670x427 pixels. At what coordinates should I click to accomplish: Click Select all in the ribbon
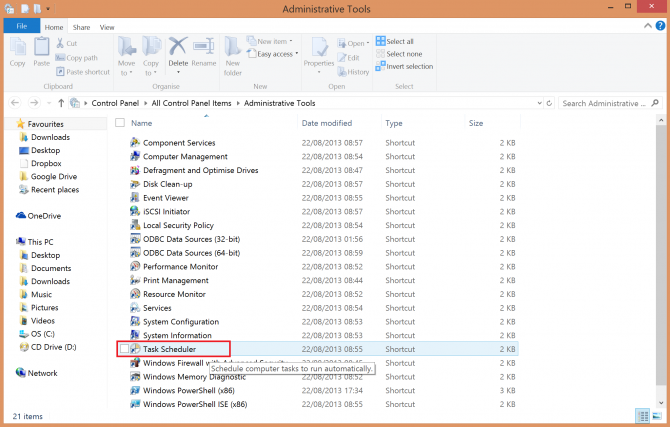click(395, 41)
